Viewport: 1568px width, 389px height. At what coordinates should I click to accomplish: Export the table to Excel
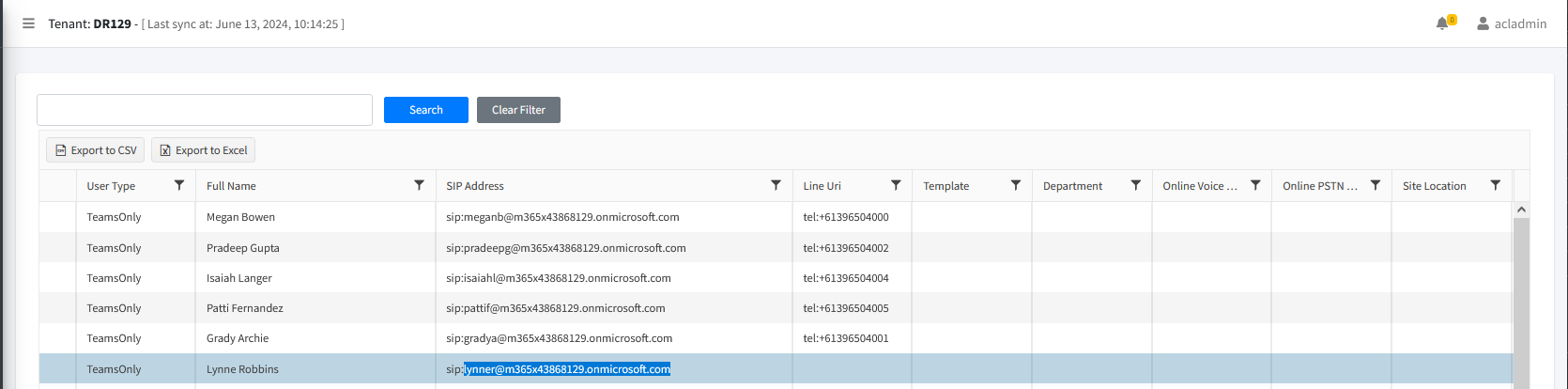[203, 150]
